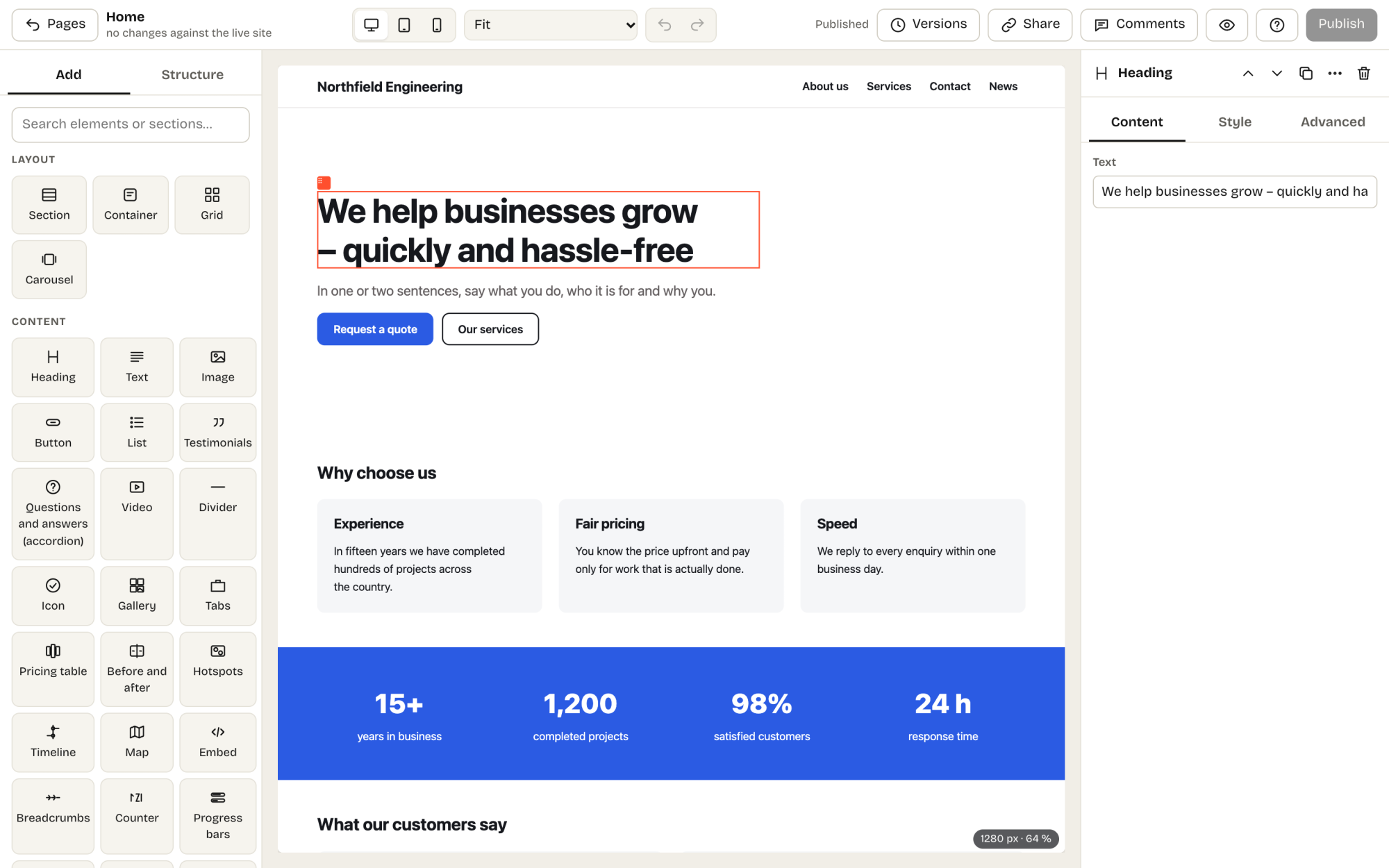Screen dimensions: 1389x868
Task: Open help with the question mark icon
Action: [x=1276, y=25]
